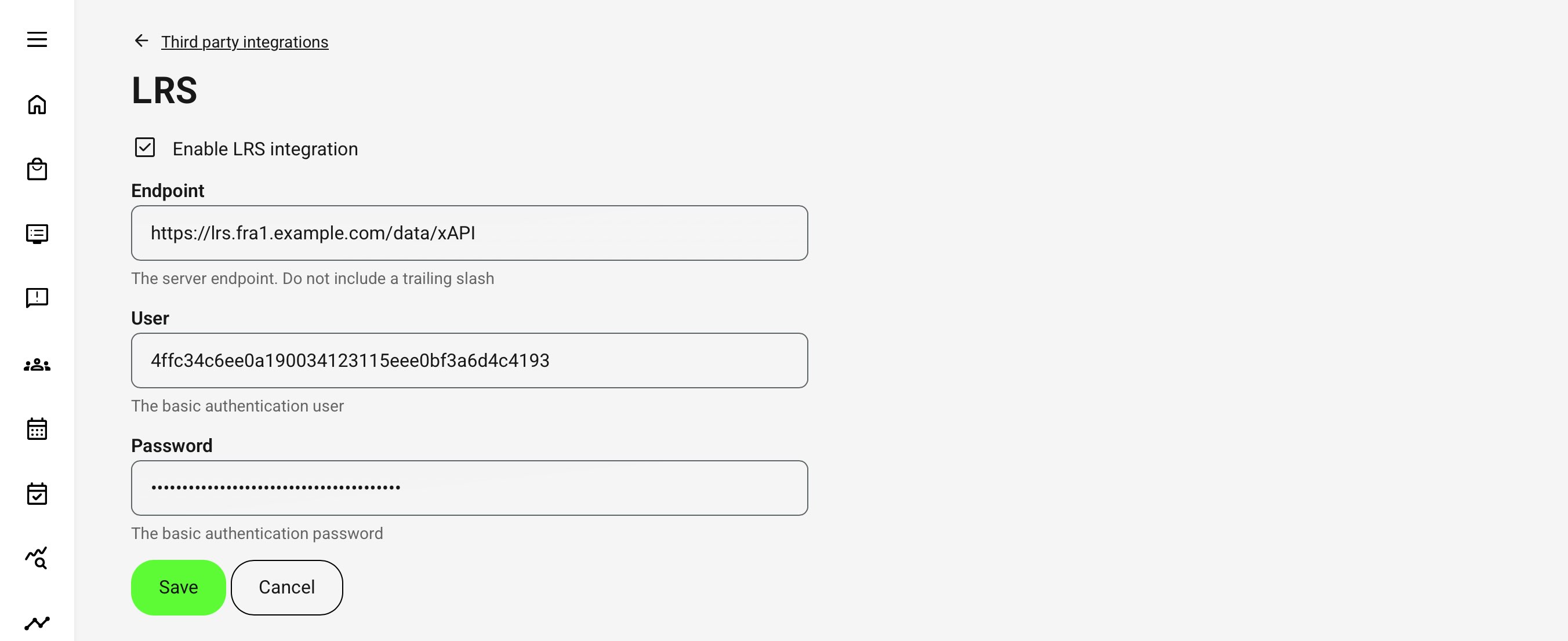
Task: Open the sidebar hamburger menu
Action: point(38,39)
